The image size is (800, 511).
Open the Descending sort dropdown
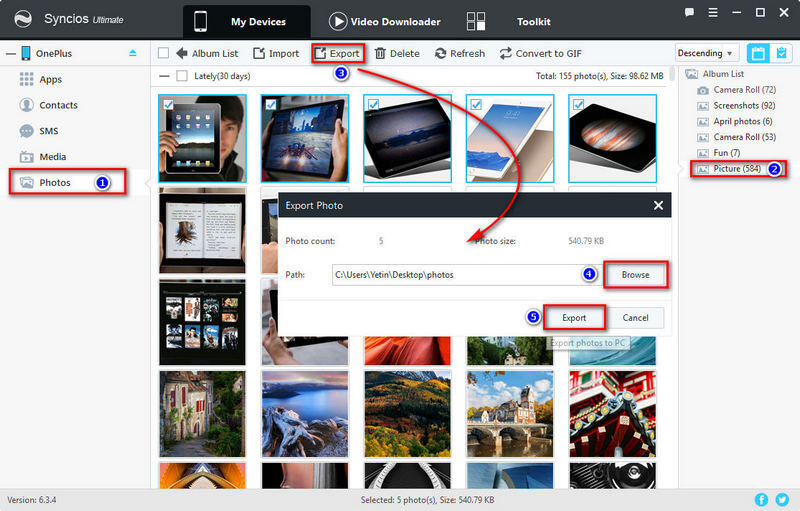point(706,53)
